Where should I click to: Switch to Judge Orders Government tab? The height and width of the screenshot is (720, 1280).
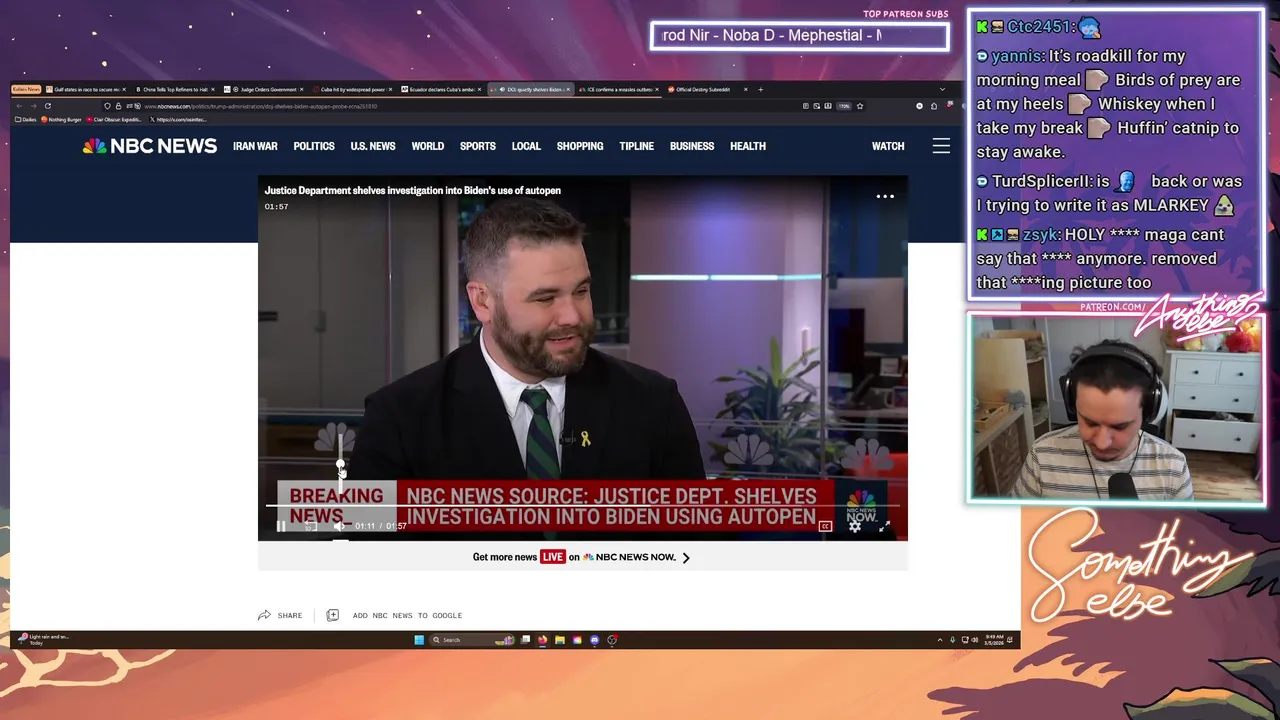(x=263, y=89)
